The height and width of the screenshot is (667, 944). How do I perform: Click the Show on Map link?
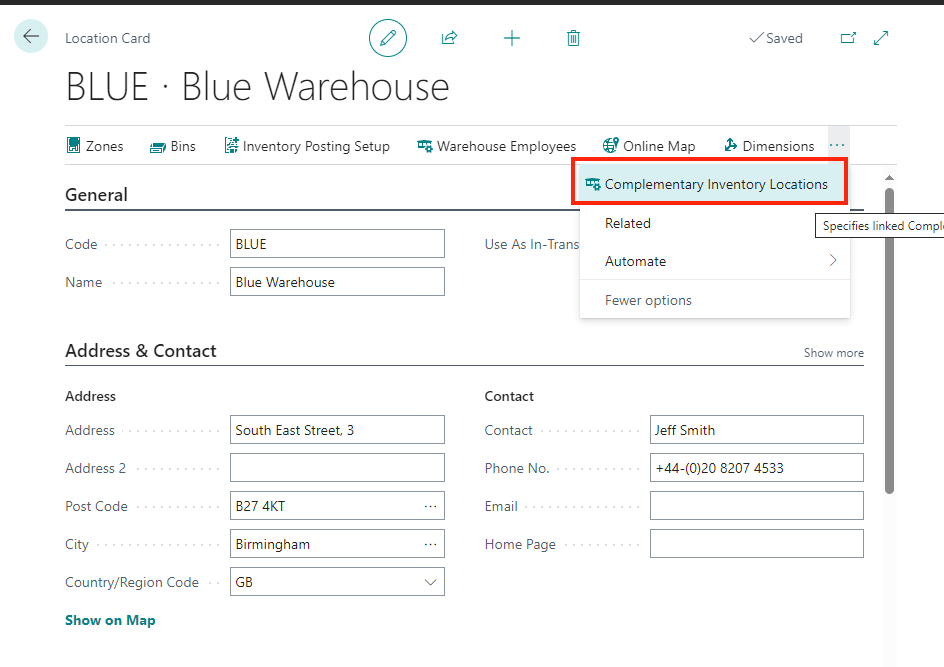(110, 620)
